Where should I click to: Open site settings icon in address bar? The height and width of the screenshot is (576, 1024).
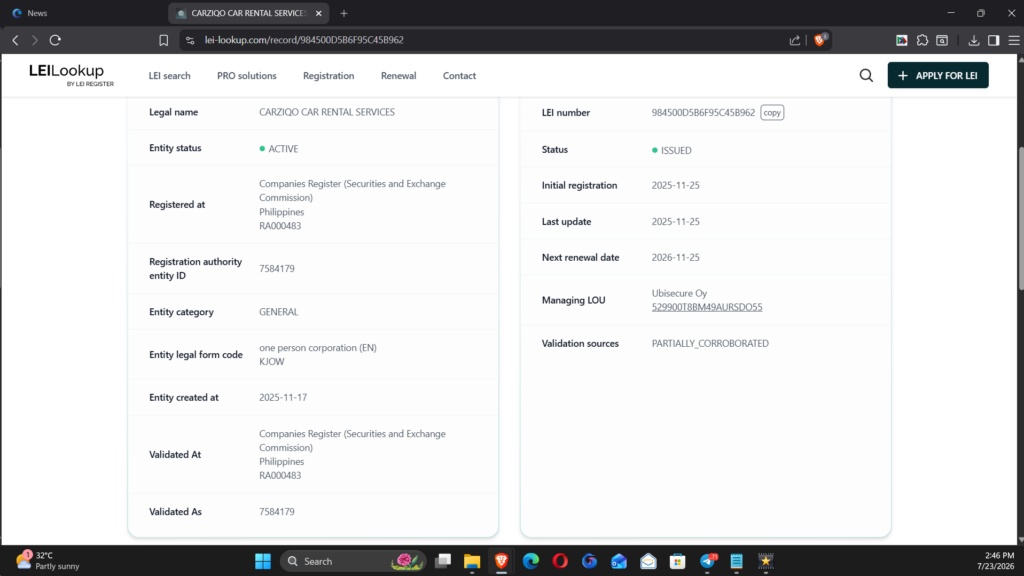190,40
